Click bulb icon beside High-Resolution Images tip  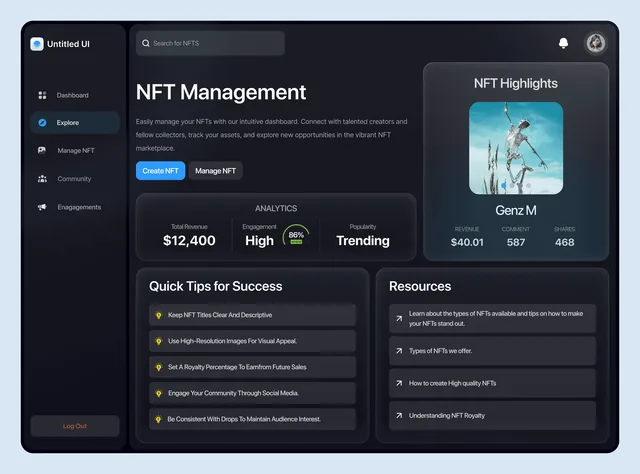(159, 341)
